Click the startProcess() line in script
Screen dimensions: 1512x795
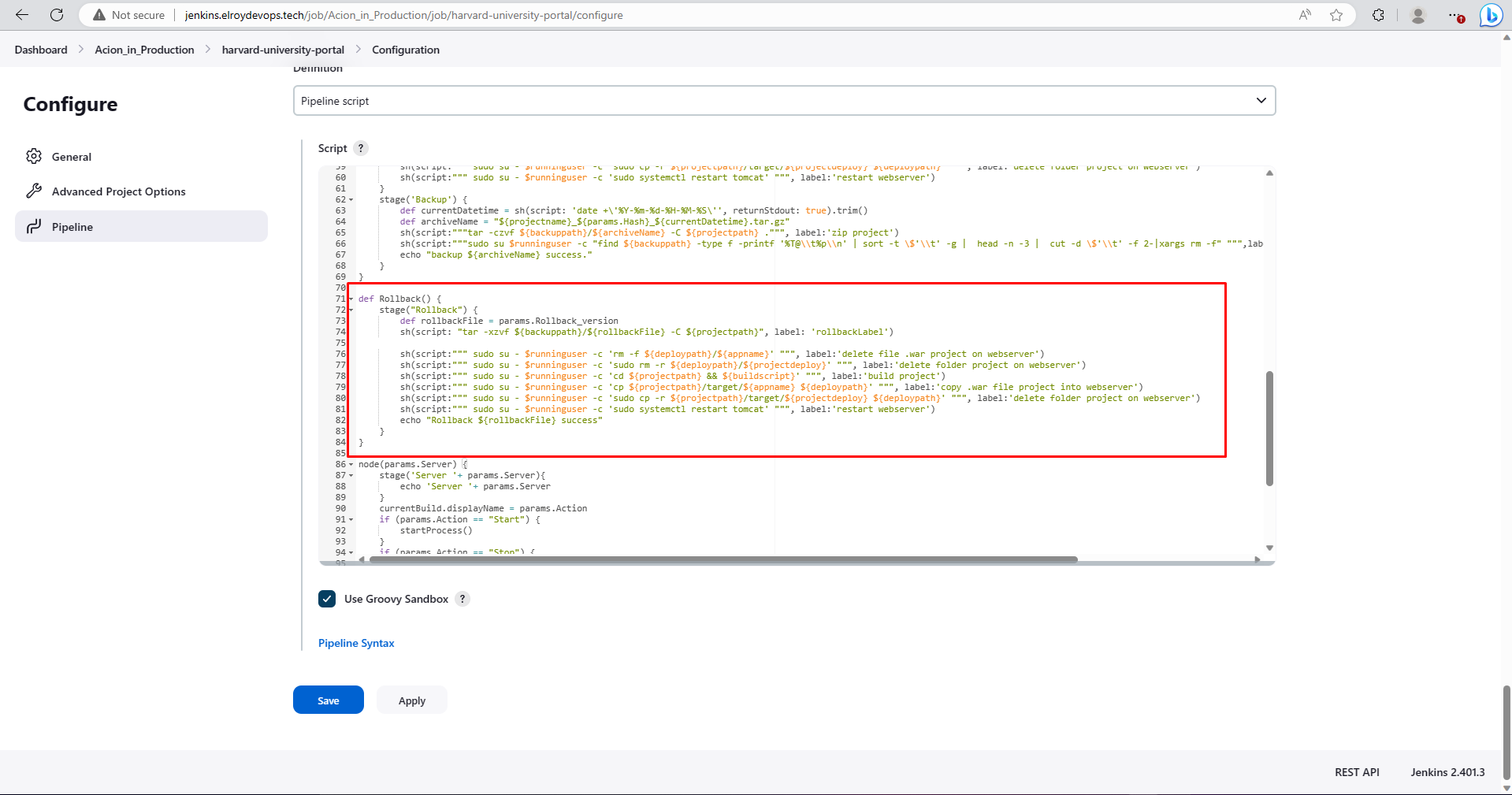coord(436,531)
